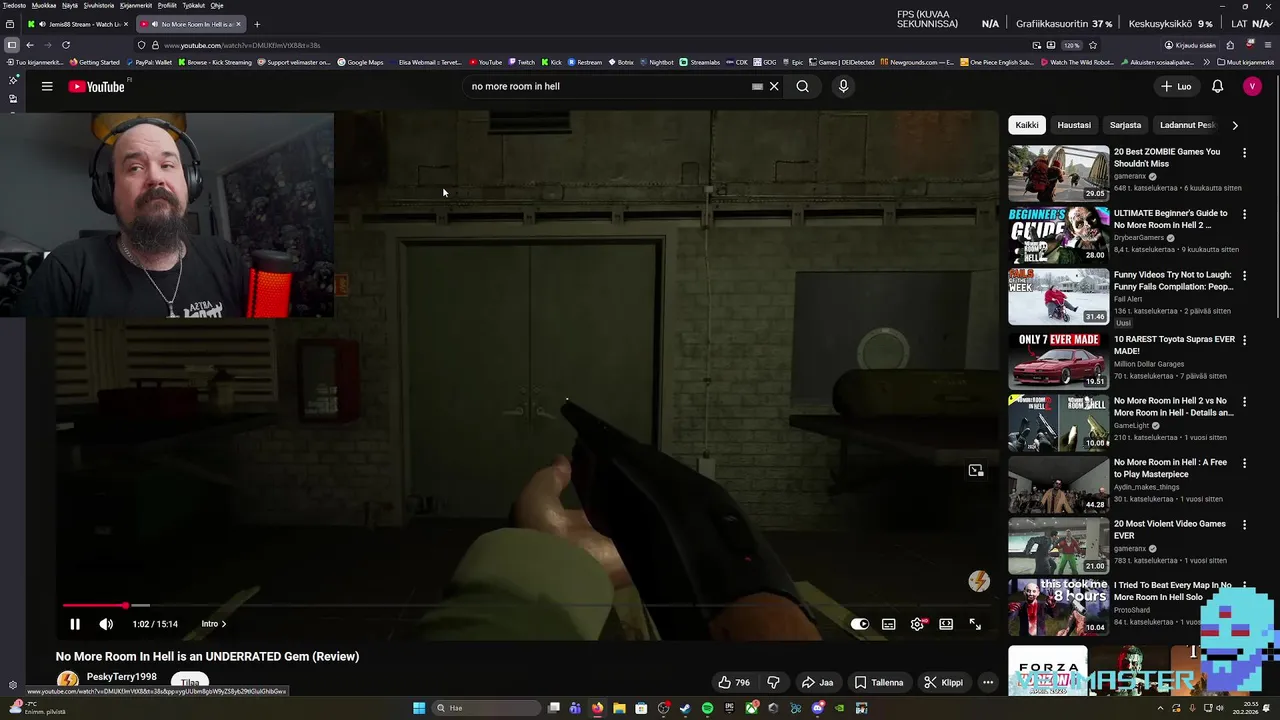The image size is (1280, 720).
Task: Select the Kaikki filter chip
Action: 1027,125
